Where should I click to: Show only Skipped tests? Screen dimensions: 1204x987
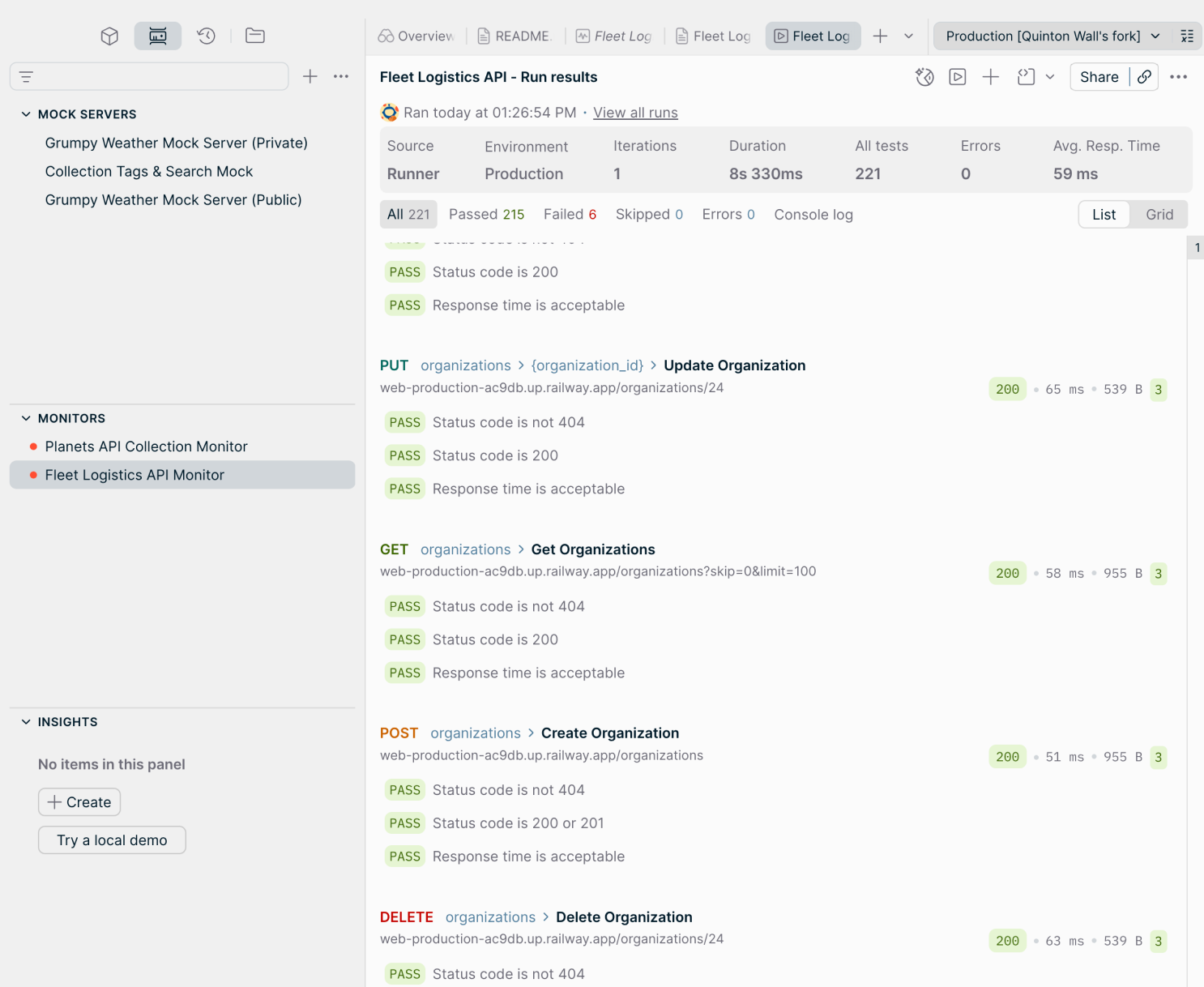point(648,214)
